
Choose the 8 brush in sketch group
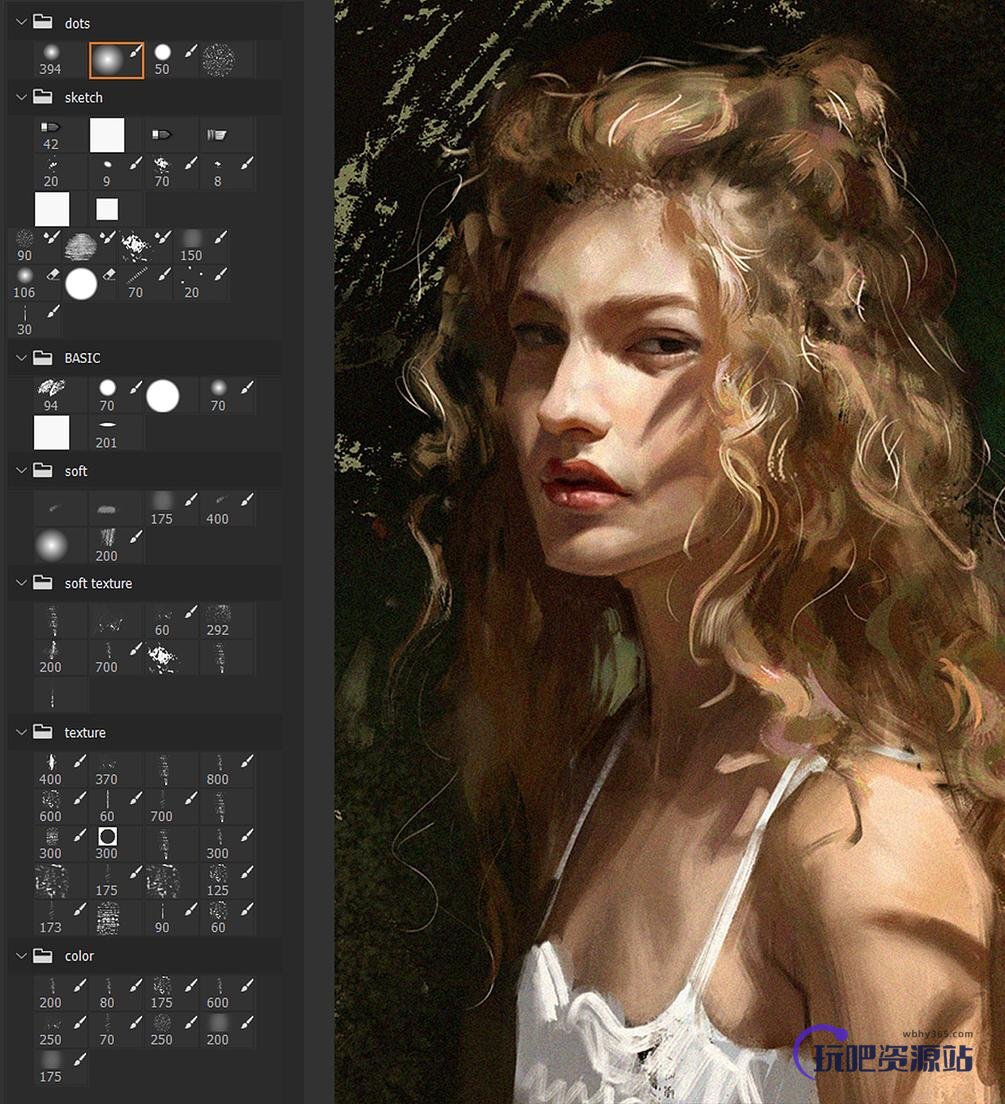coord(227,172)
